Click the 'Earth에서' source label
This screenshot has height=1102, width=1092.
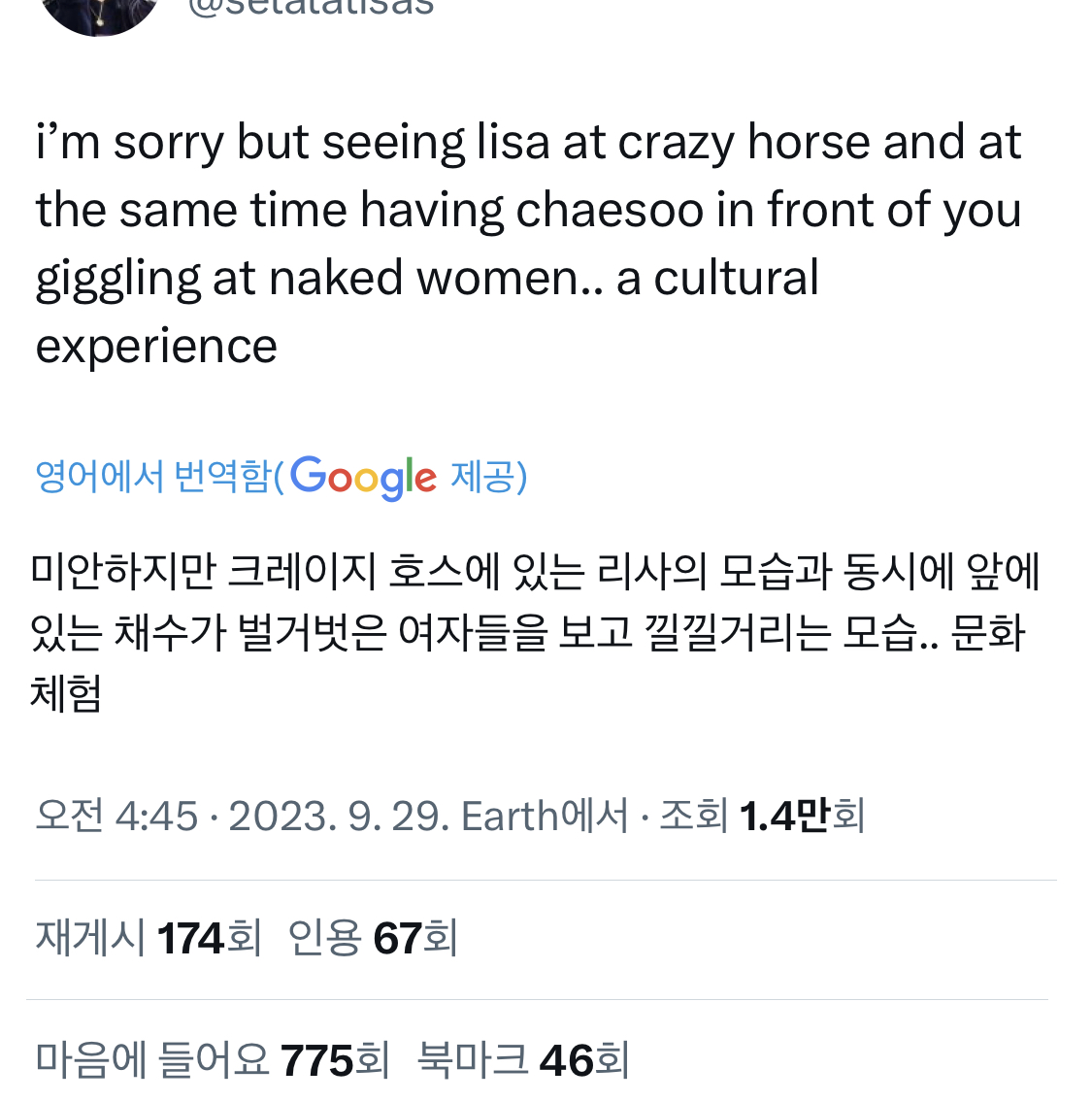[x=545, y=816]
